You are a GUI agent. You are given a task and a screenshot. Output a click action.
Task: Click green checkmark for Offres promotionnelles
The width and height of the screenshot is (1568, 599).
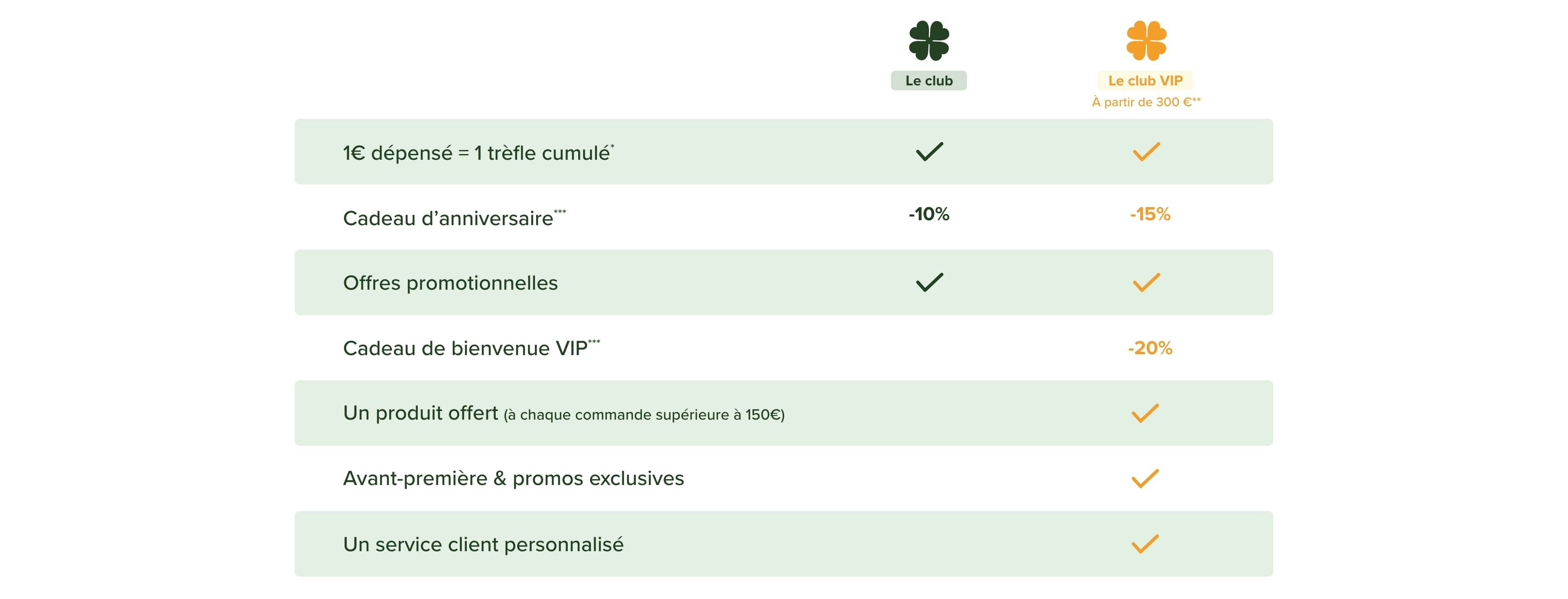click(x=929, y=282)
